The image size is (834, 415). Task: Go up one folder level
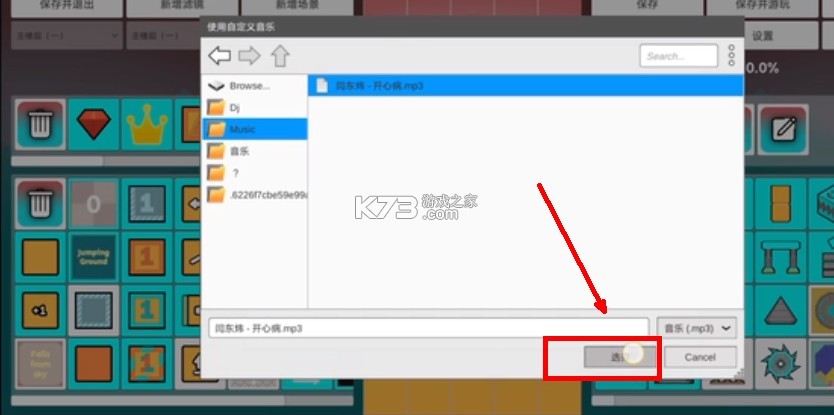tap(280, 56)
